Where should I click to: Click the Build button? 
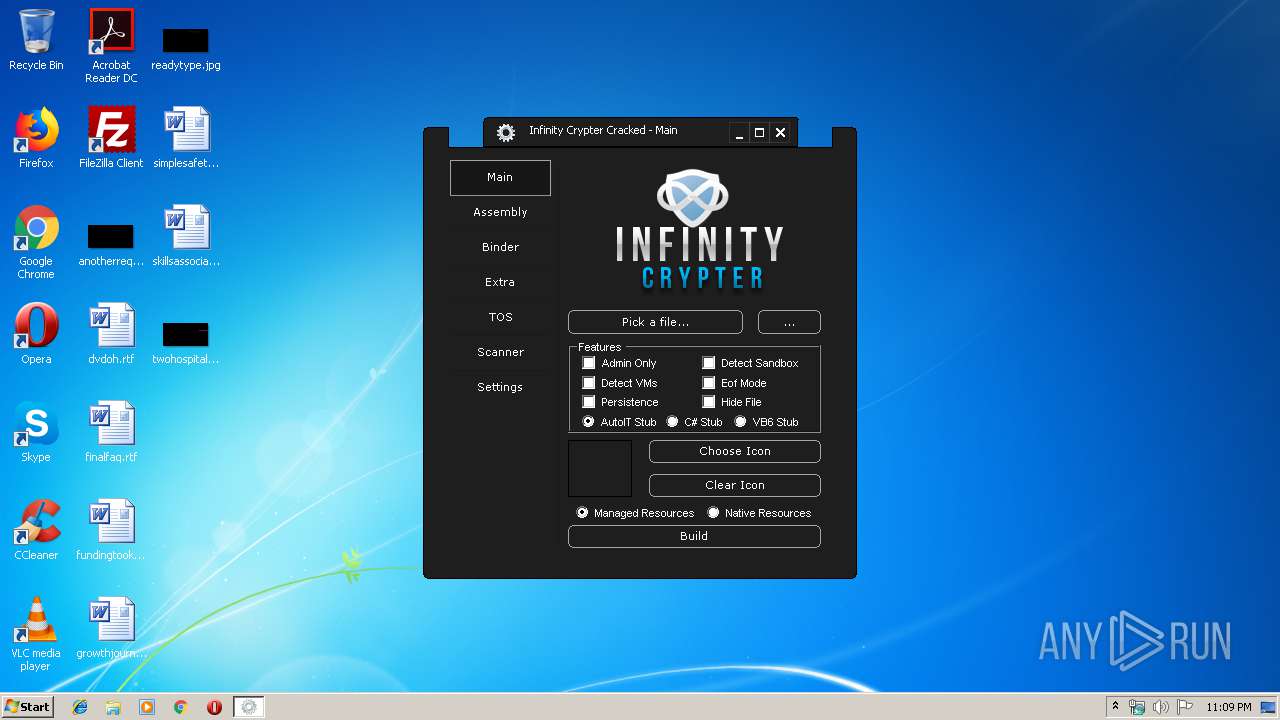click(694, 537)
